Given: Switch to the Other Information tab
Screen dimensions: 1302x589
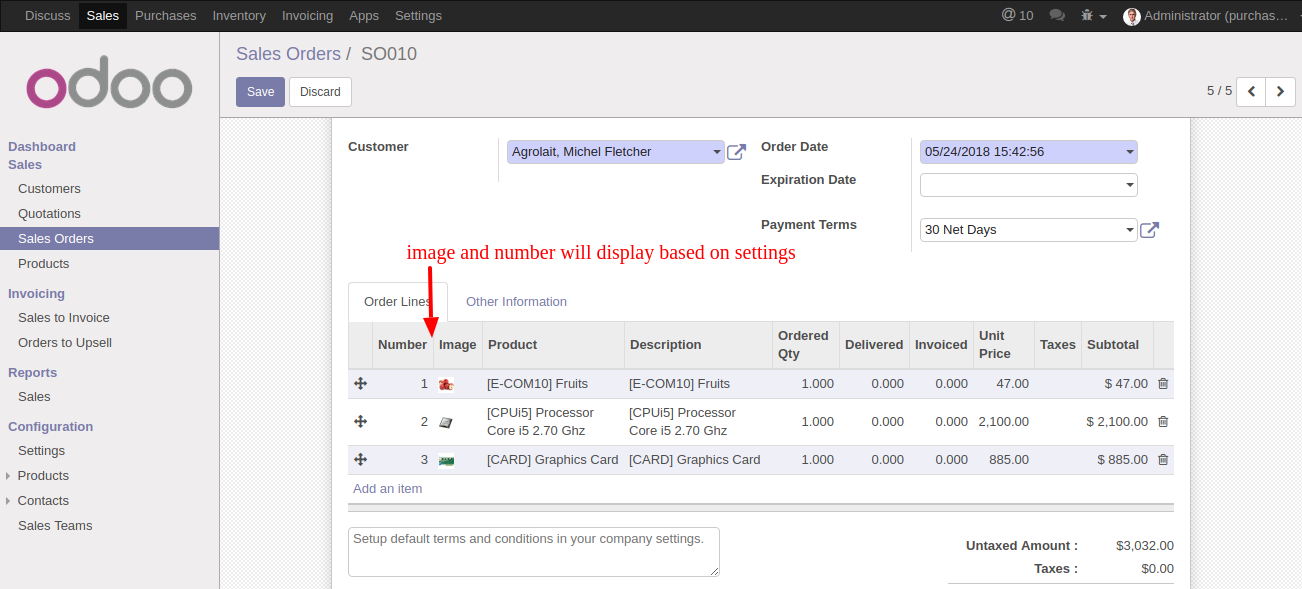Looking at the screenshot, I should (x=516, y=302).
